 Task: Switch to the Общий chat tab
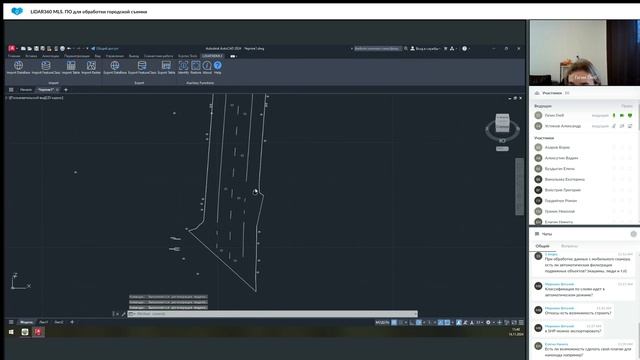point(542,246)
